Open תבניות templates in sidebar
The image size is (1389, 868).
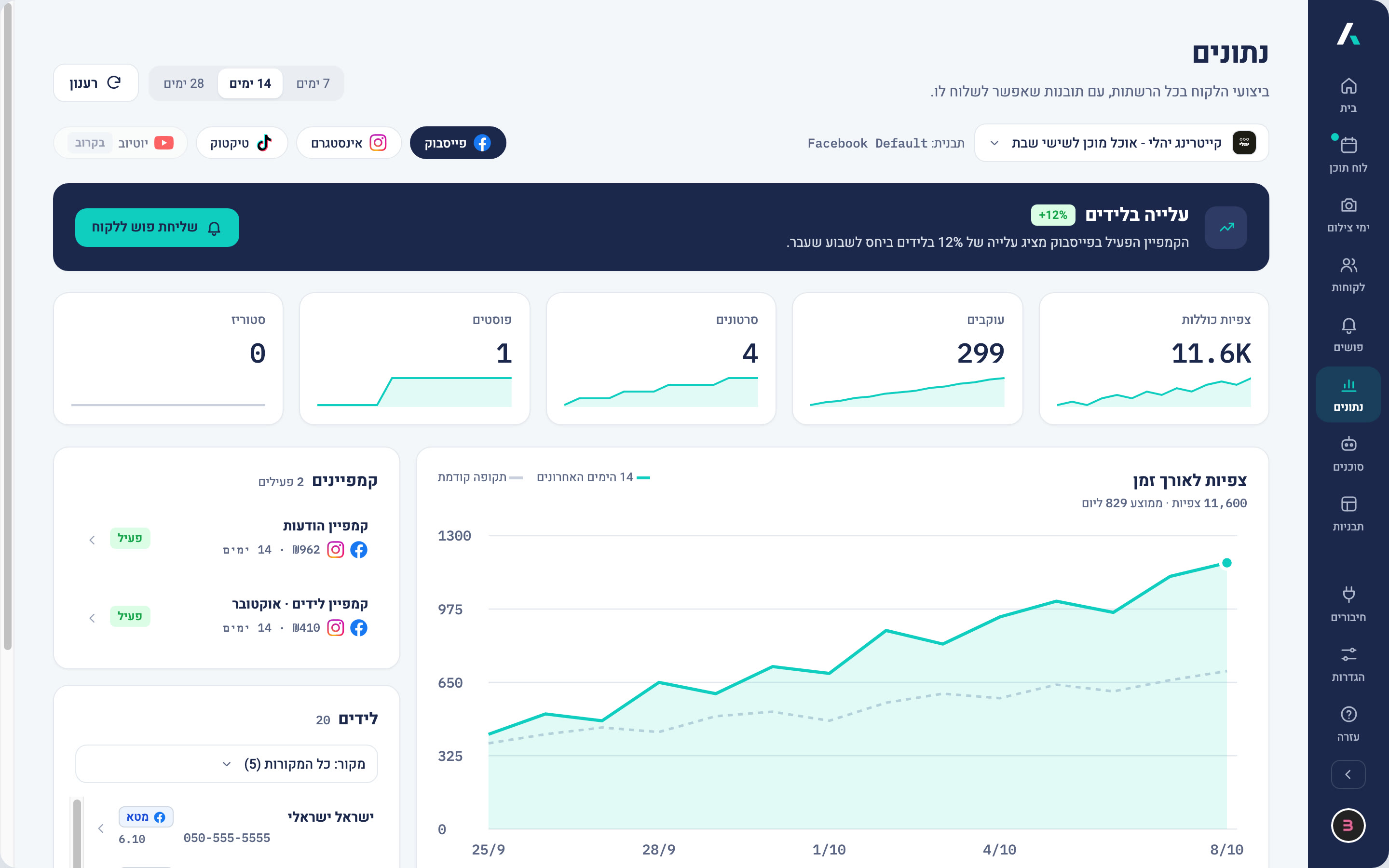[x=1348, y=514]
